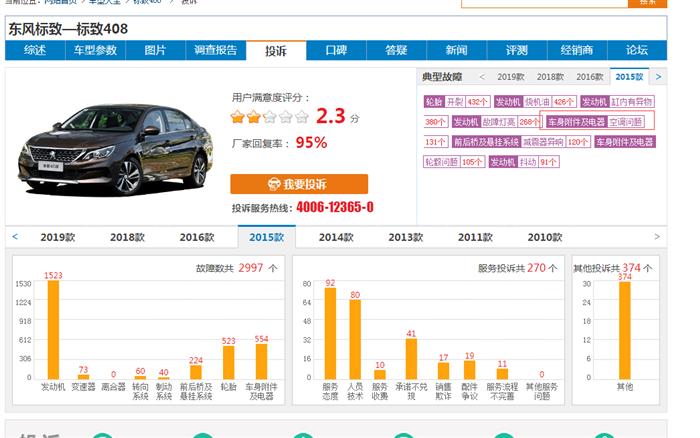Click the 前后桥及悬挂系统 bar showing 224
The height and width of the screenshot is (438, 700).
[x=196, y=372]
